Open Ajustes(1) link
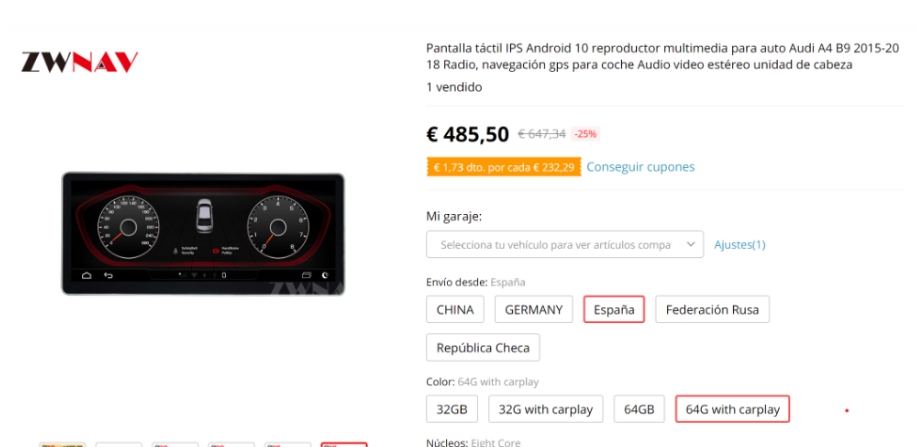The width and height of the screenshot is (919, 447). click(x=740, y=244)
